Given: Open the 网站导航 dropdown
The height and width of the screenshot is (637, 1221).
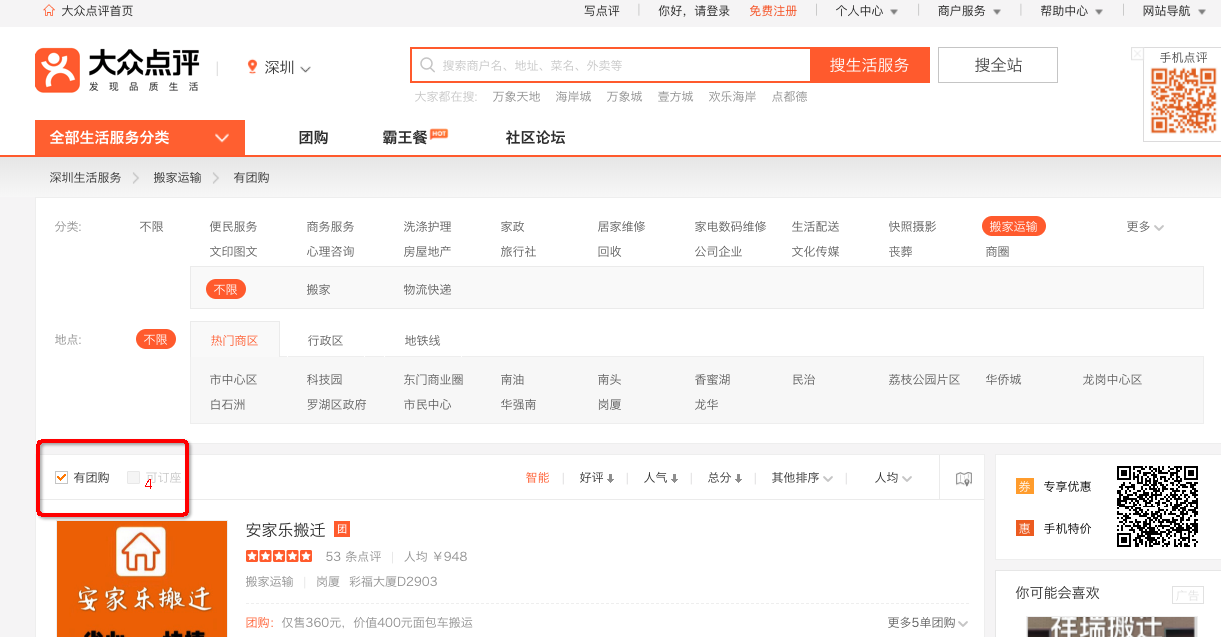Looking at the screenshot, I should pos(1174,11).
